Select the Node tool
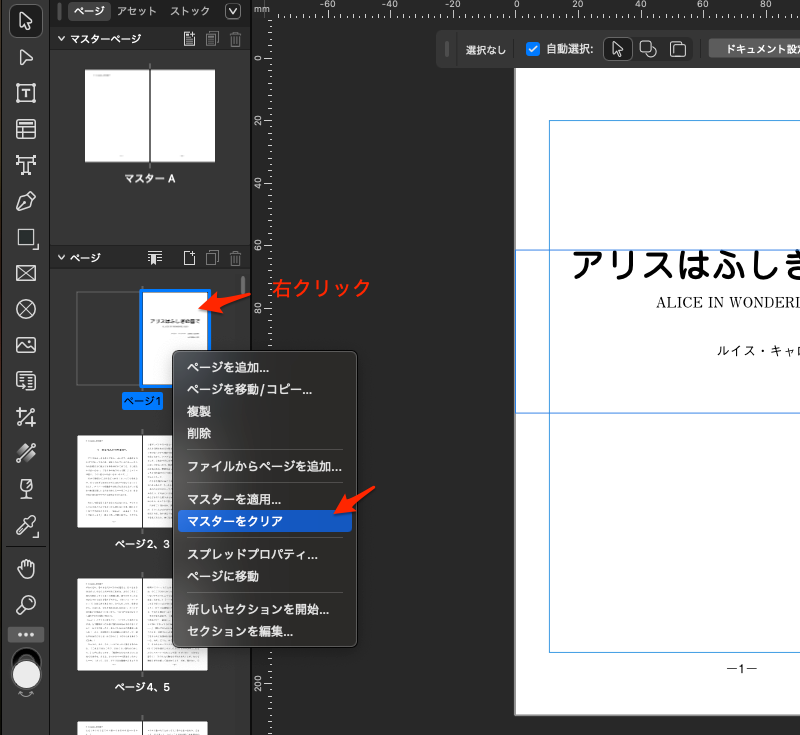This screenshot has height=735, width=800. coord(26,57)
